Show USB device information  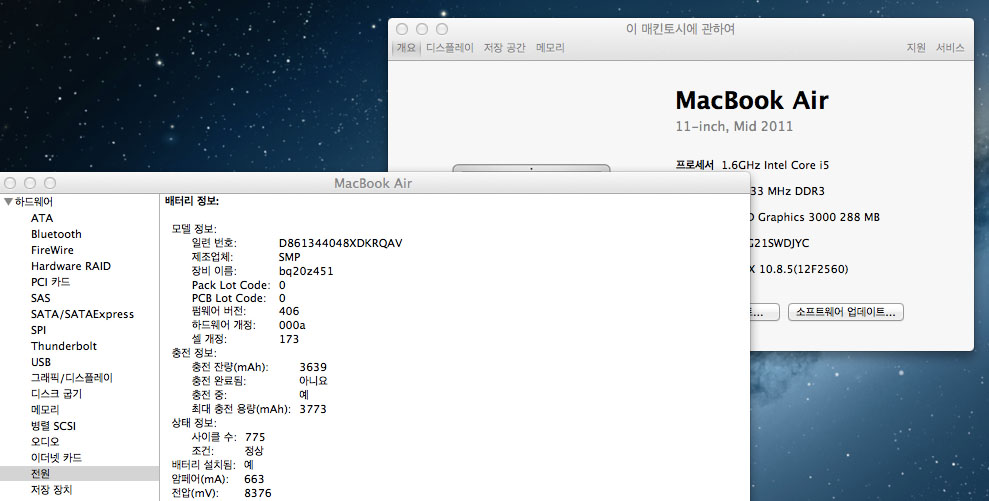point(41,362)
